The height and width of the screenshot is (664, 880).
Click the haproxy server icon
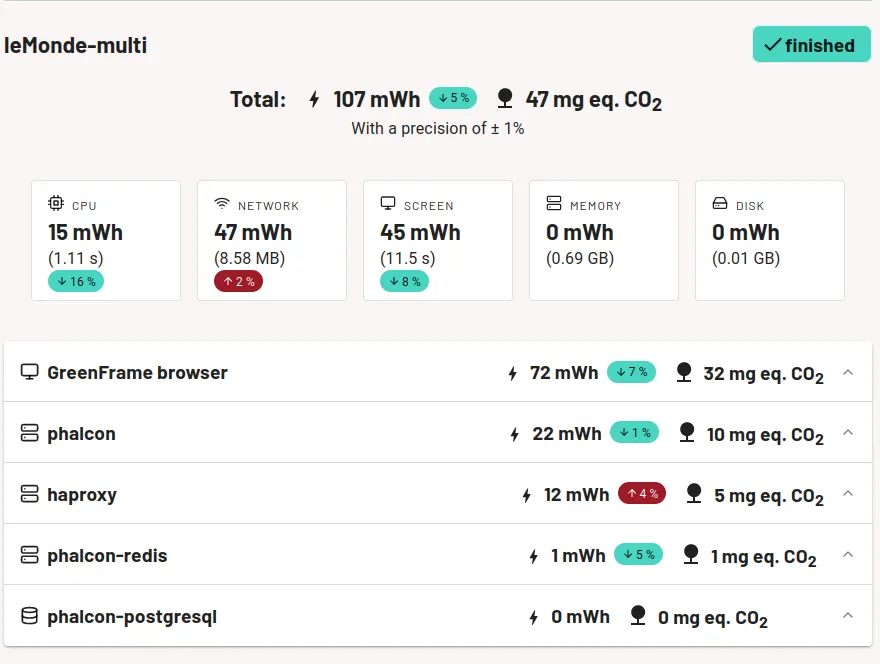pos(30,494)
